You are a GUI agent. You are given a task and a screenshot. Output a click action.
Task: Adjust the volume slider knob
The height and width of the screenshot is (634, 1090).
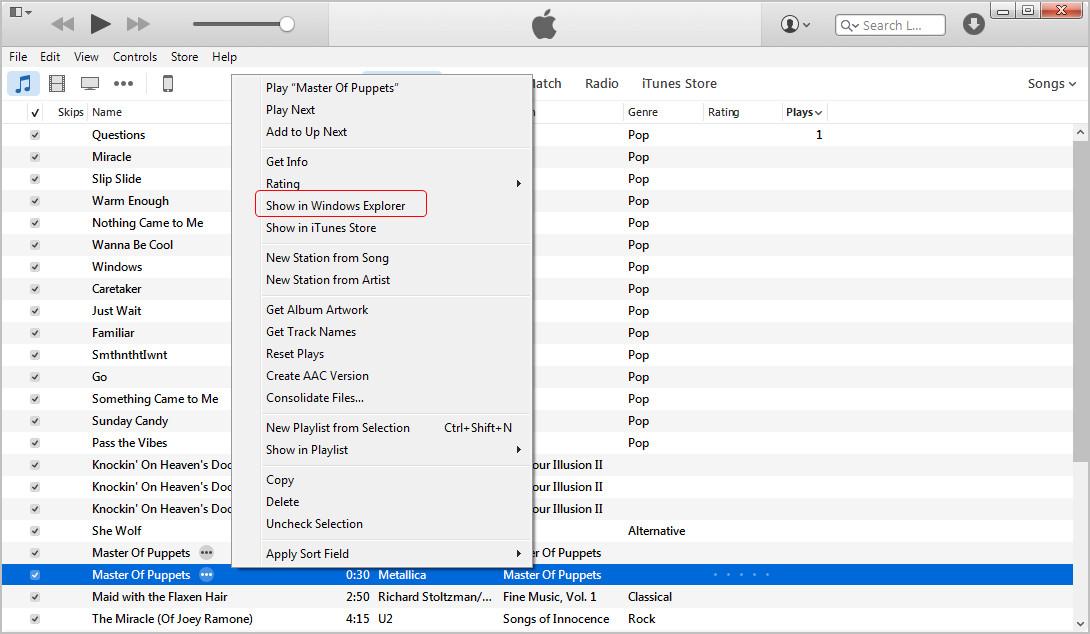pos(287,24)
